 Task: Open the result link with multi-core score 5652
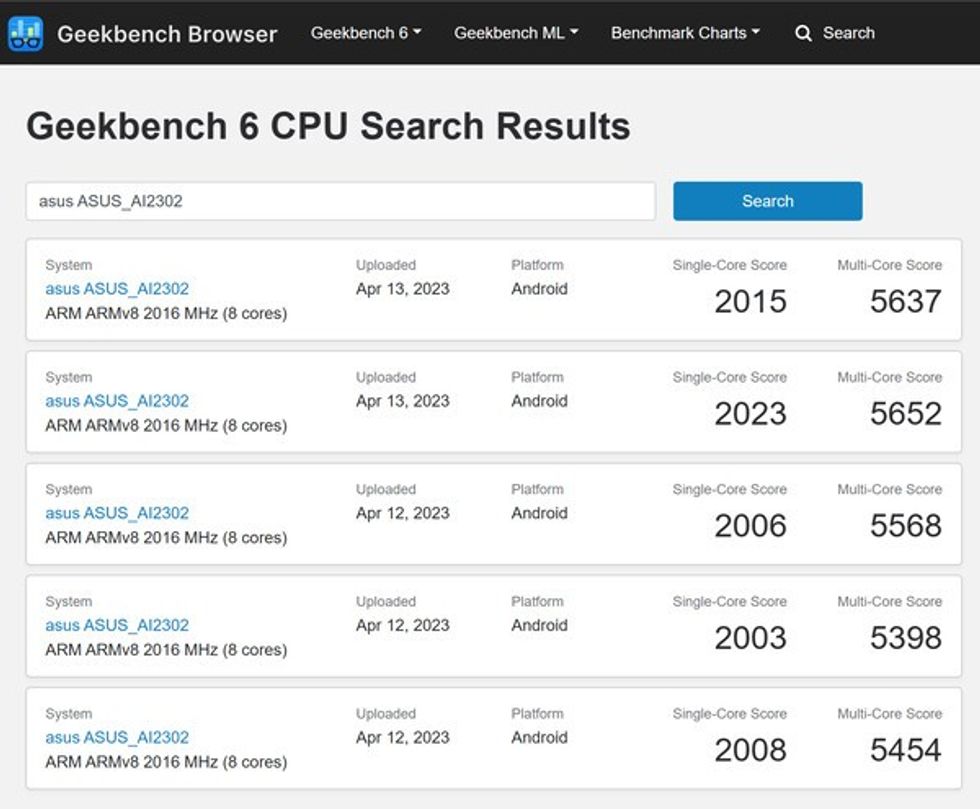click(118, 401)
